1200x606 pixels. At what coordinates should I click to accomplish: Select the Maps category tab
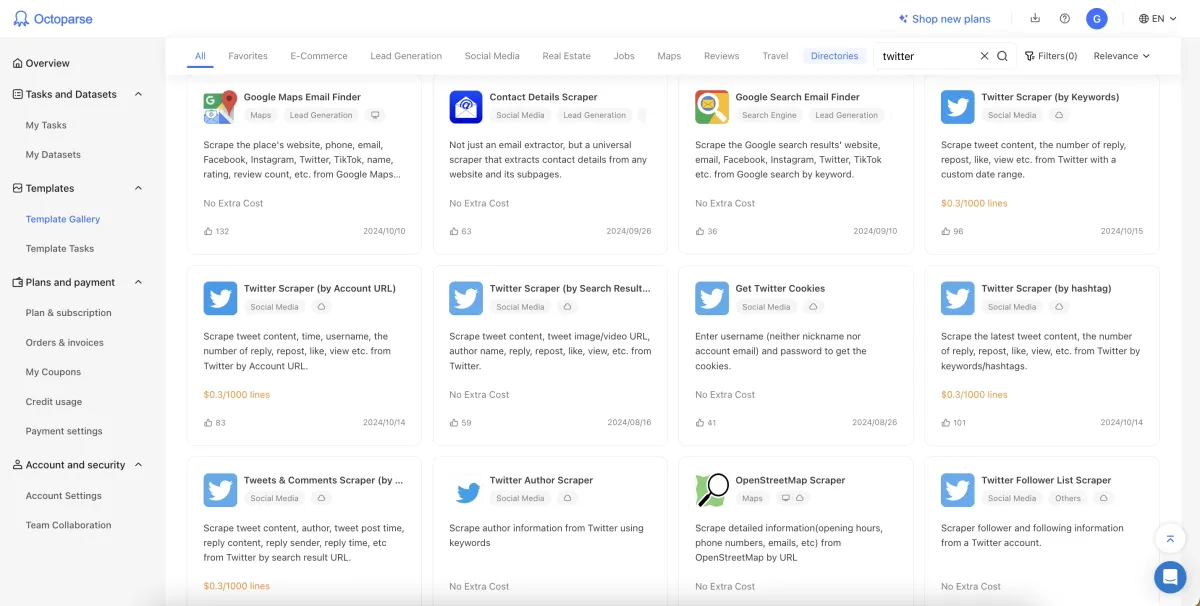pos(669,56)
